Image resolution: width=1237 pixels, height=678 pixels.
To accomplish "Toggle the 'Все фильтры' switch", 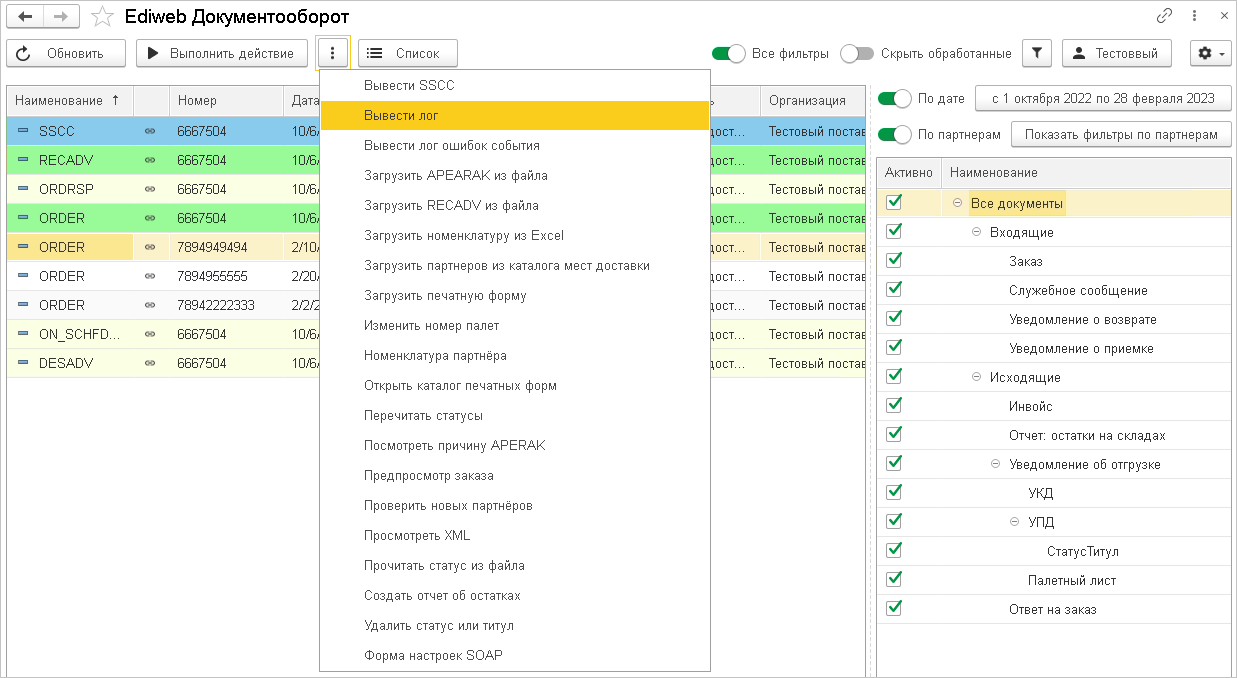I will point(729,54).
